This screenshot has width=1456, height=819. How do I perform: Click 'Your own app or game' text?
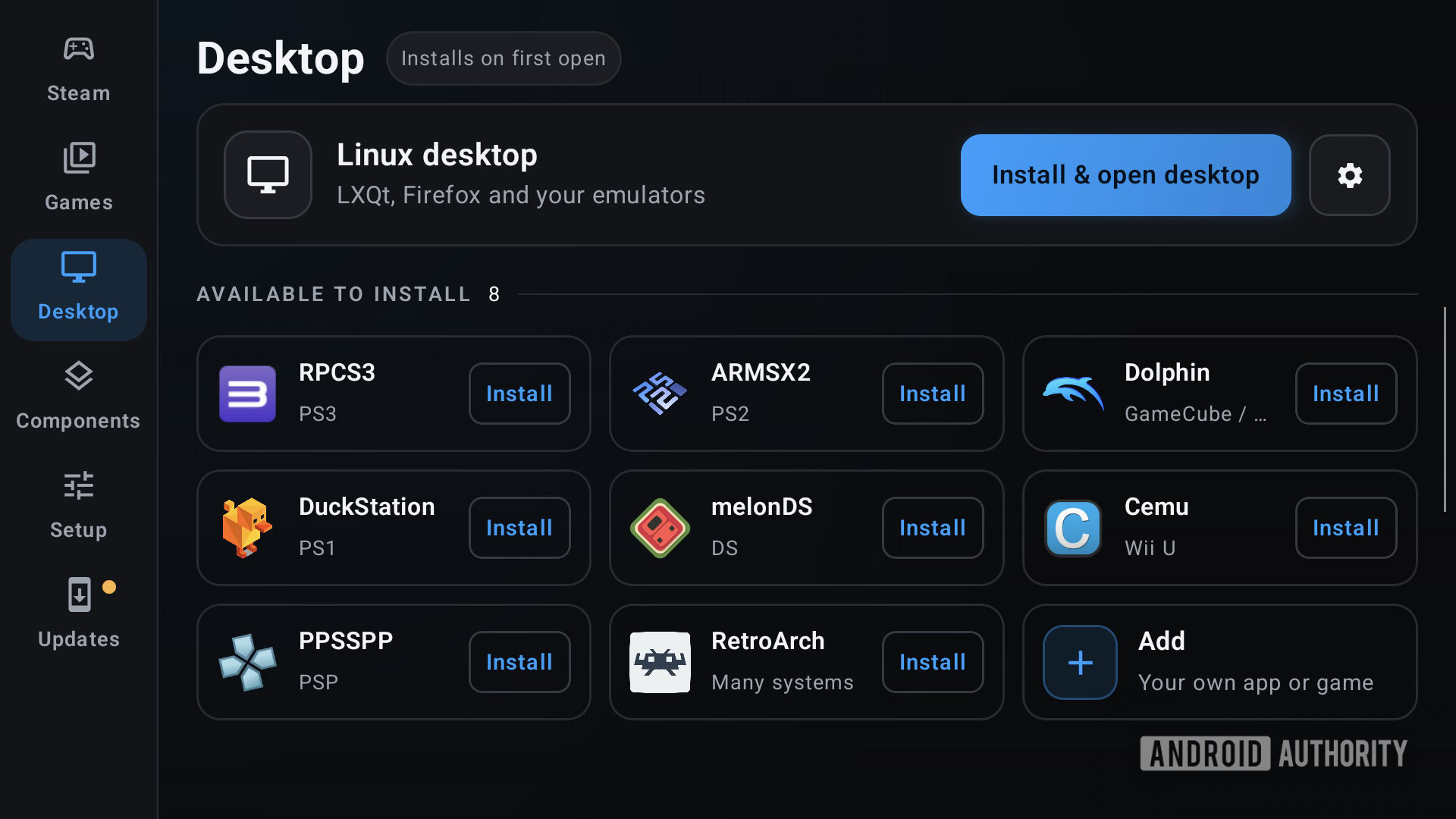(x=1256, y=682)
